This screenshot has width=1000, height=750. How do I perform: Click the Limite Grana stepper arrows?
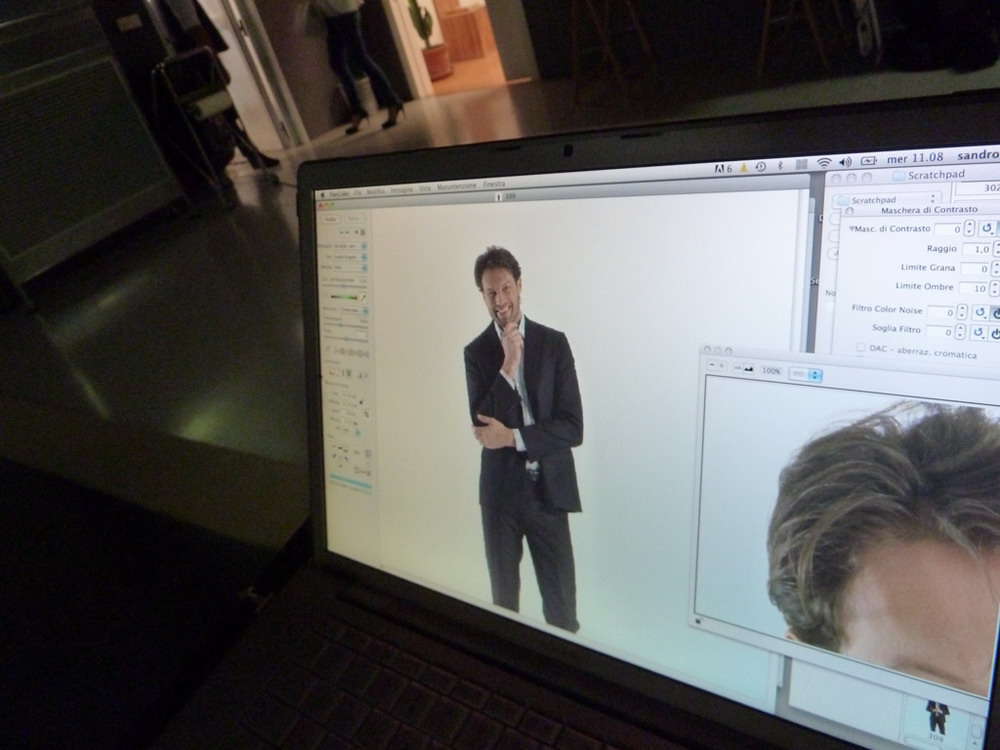point(995,269)
